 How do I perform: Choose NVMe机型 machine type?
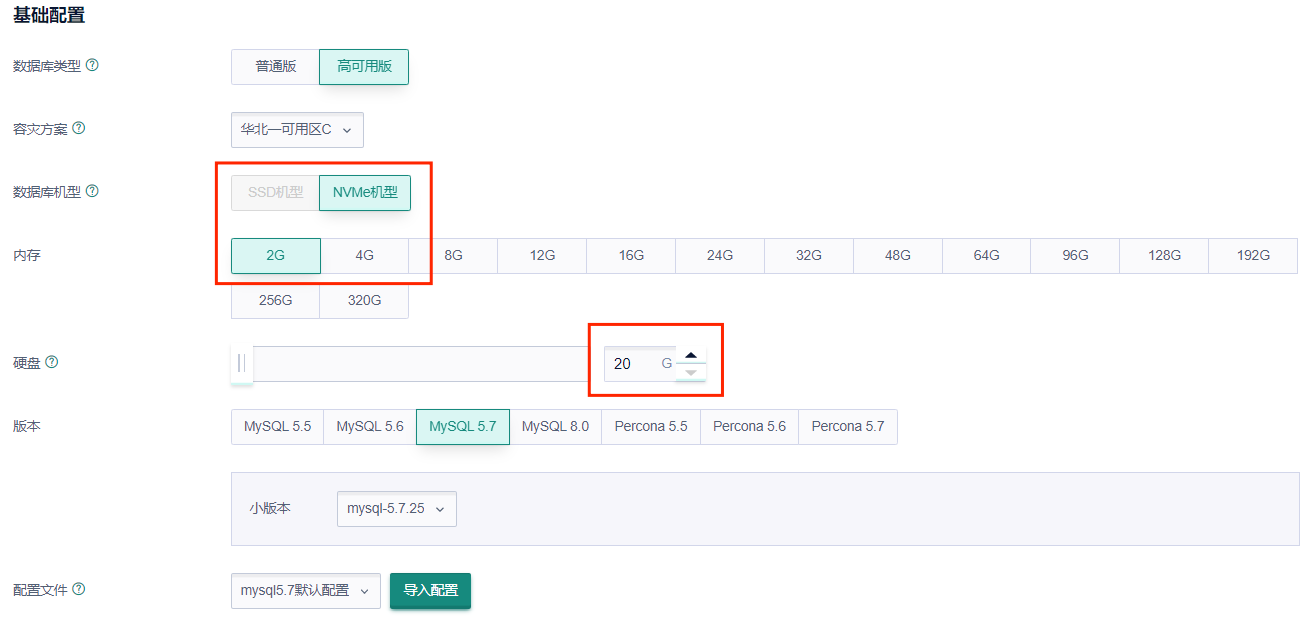coord(365,193)
